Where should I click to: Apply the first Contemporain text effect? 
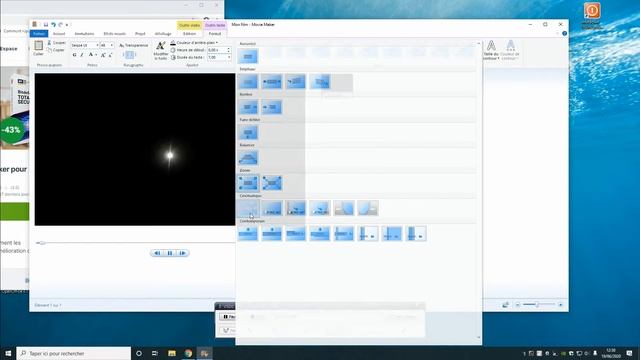[248, 234]
